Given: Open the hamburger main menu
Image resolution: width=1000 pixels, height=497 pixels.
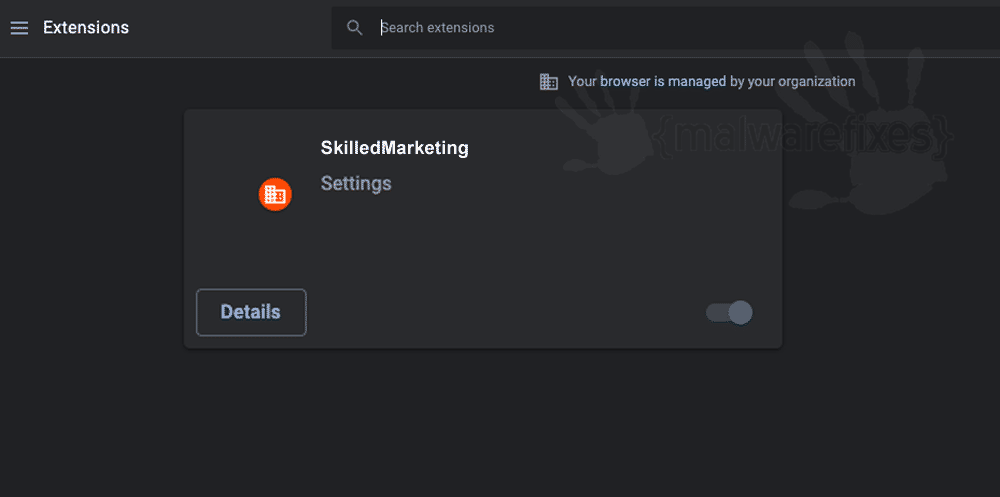Looking at the screenshot, I should [19, 28].
